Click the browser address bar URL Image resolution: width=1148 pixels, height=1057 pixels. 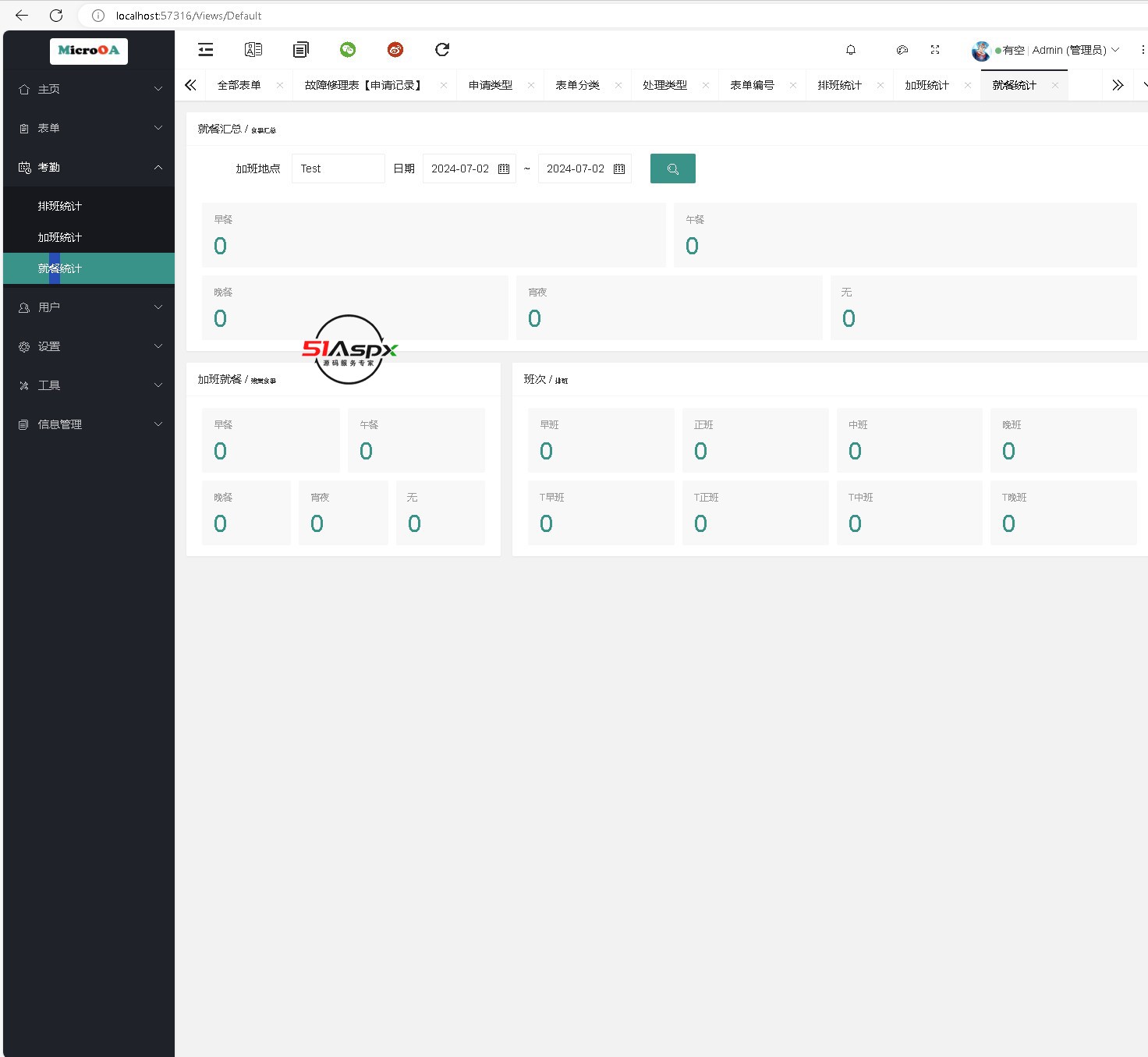[x=189, y=16]
